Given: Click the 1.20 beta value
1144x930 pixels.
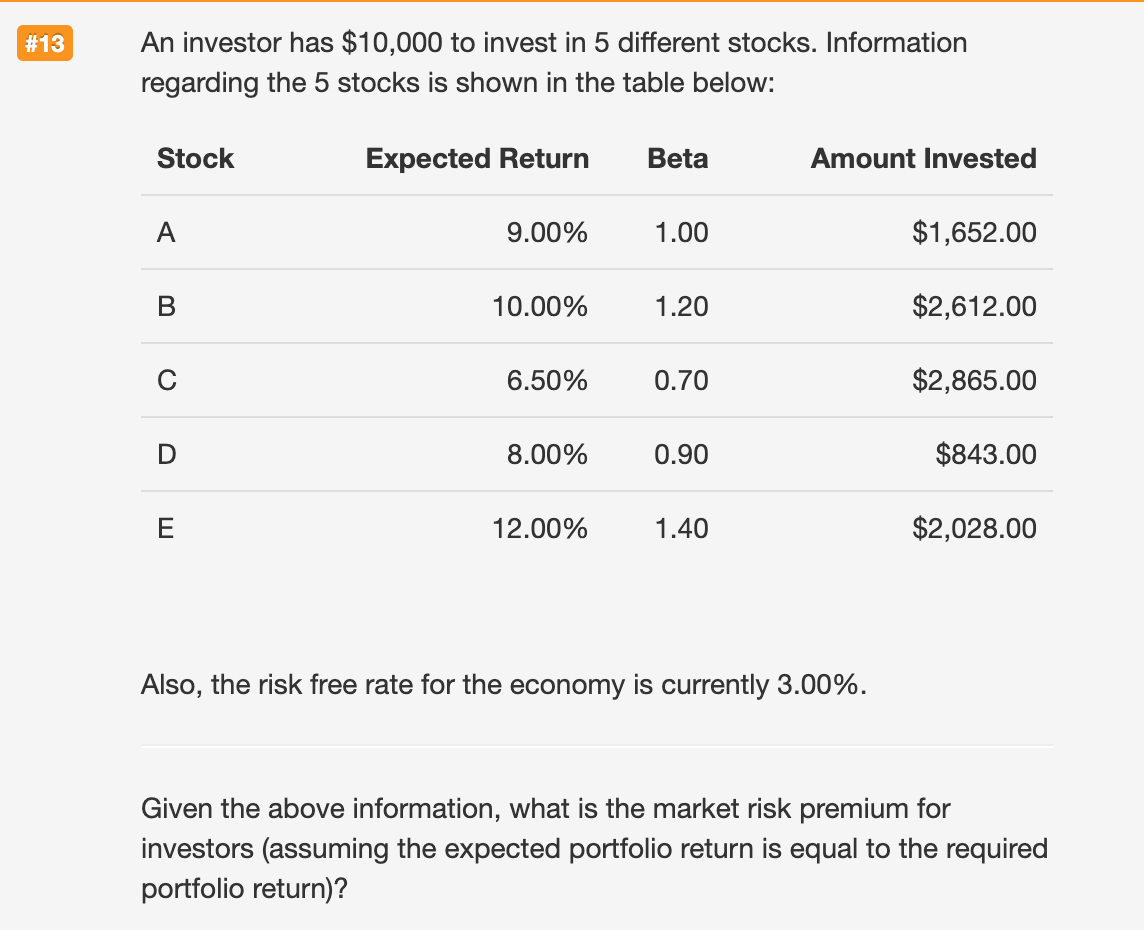Looking at the screenshot, I should 680,307.
